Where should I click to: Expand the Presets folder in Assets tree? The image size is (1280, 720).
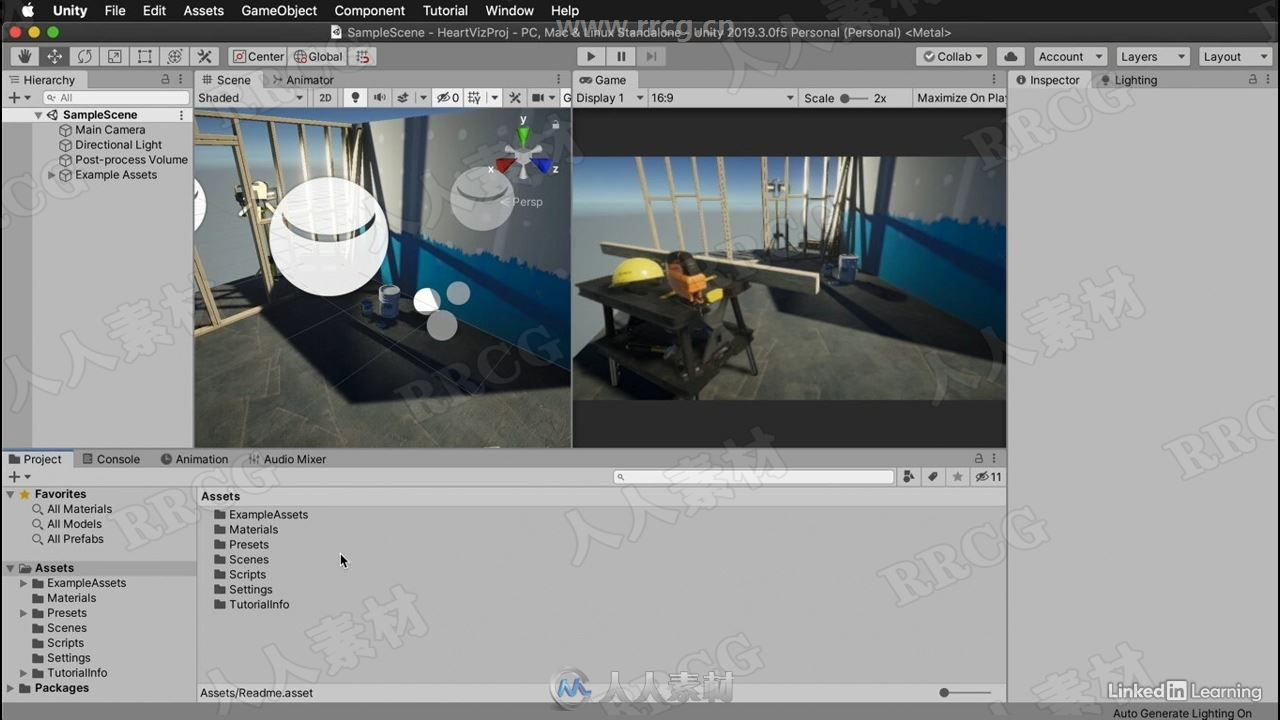(x=23, y=613)
